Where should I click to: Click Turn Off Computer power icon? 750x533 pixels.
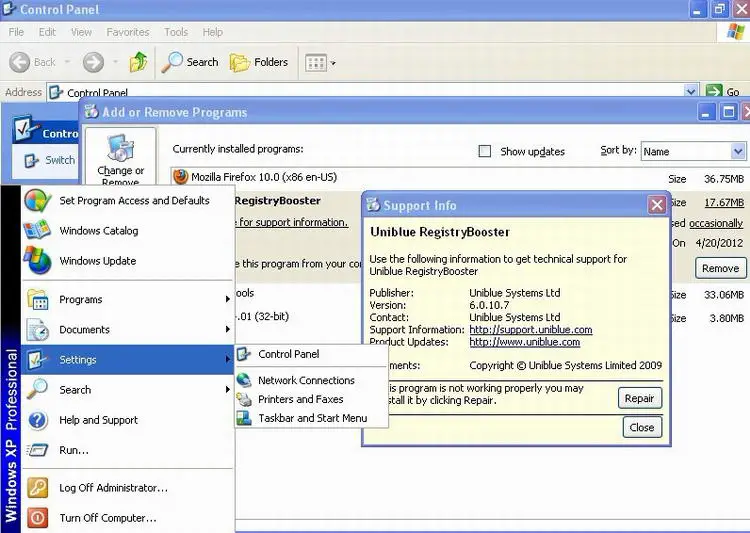click(37, 518)
